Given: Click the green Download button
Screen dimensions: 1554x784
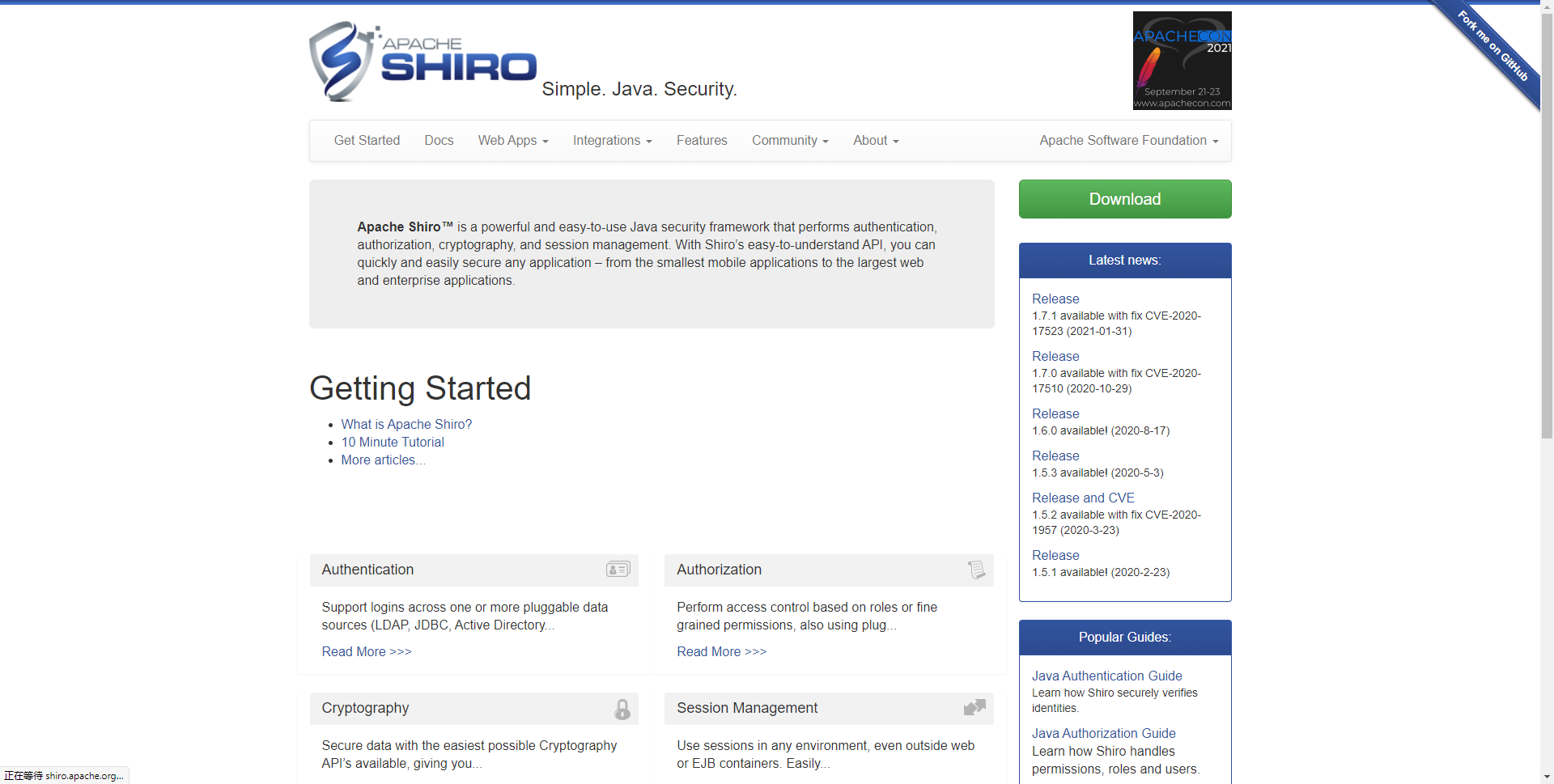Looking at the screenshot, I should coord(1125,199).
